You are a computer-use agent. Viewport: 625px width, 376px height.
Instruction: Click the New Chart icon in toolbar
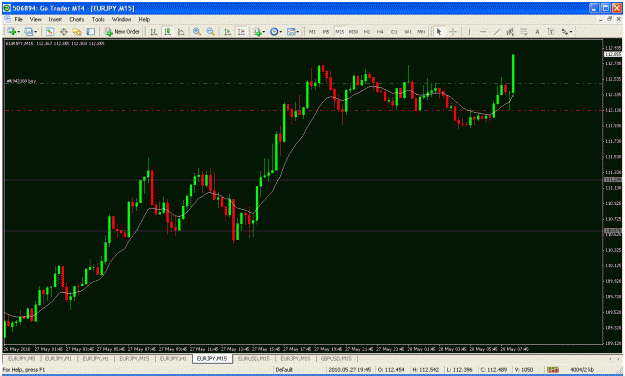12,31
